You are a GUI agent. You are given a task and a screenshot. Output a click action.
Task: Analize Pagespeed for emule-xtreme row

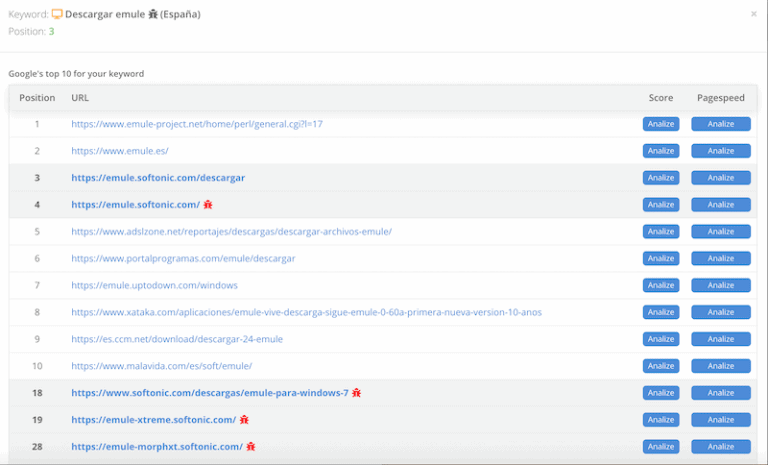click(721, 420)
